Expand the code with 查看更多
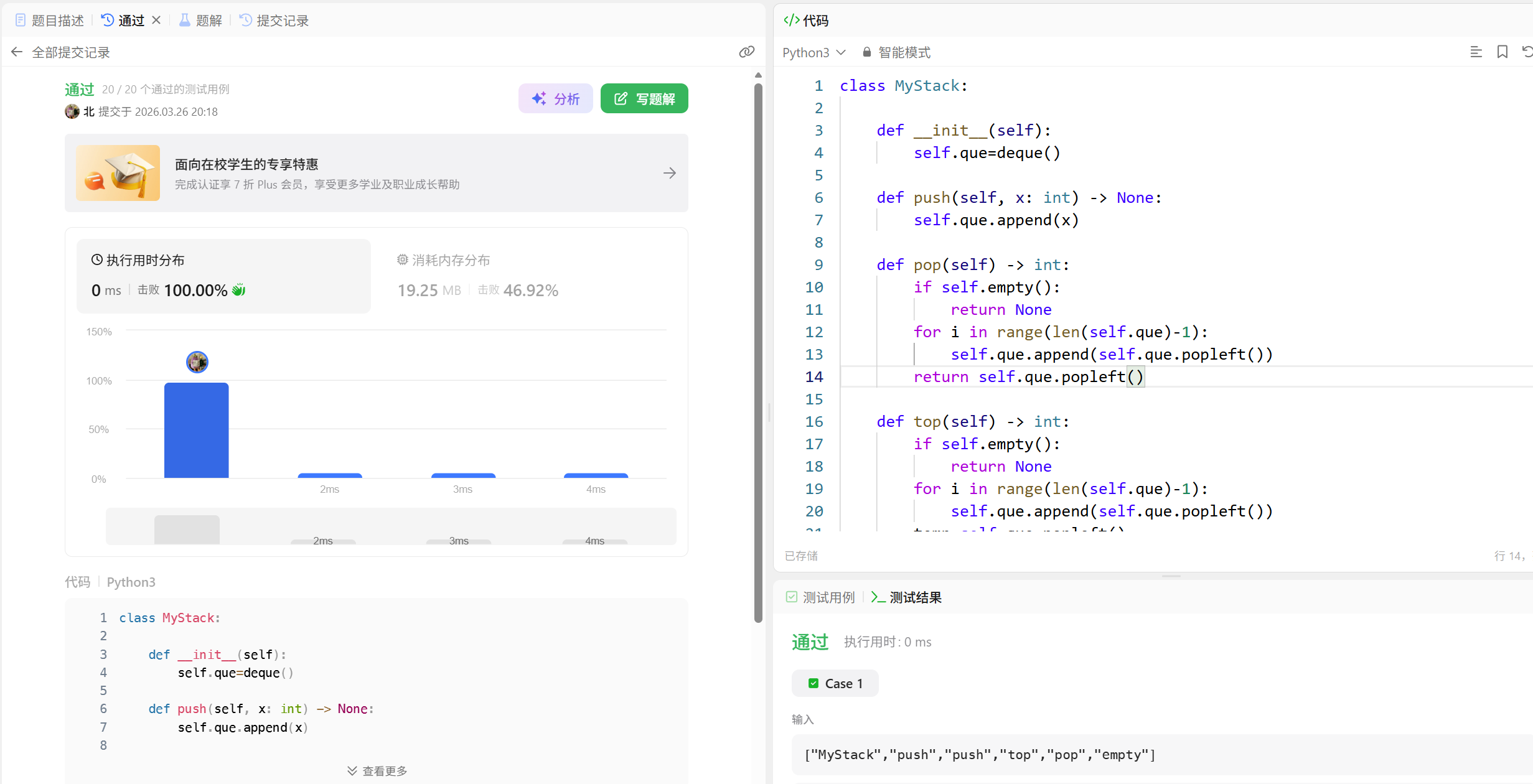Screen dimensions: 1533x784 [x=377, y=770]
